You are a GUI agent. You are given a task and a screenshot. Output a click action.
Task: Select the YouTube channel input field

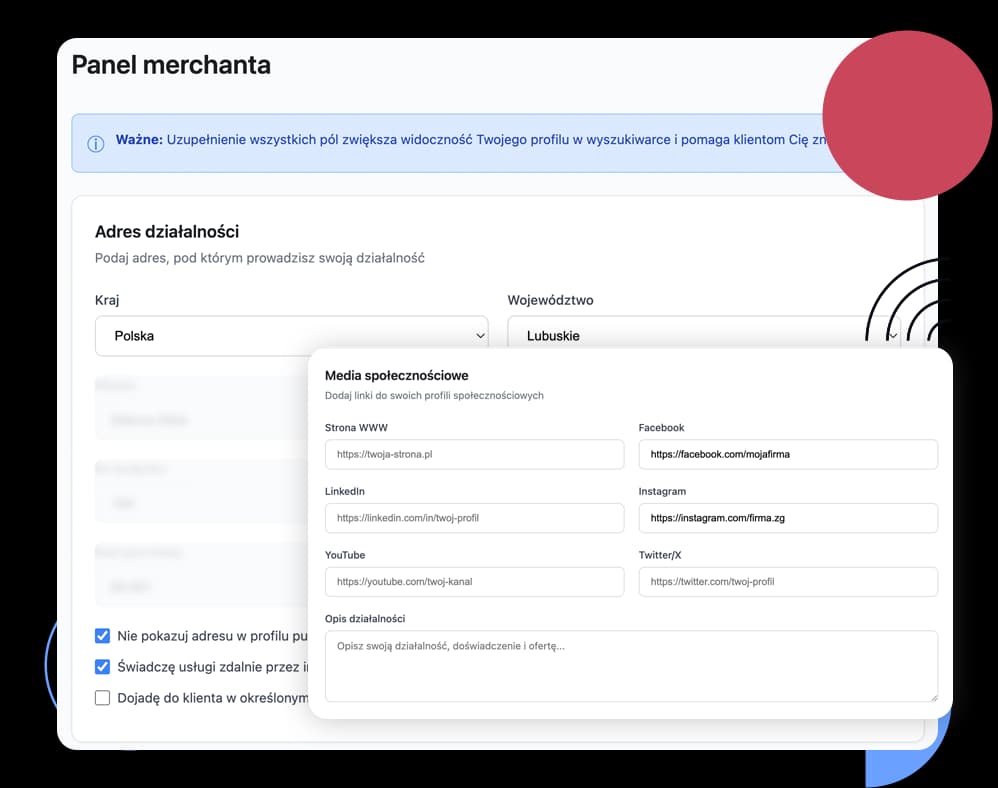pyautogui.click(x=474, y=582)
